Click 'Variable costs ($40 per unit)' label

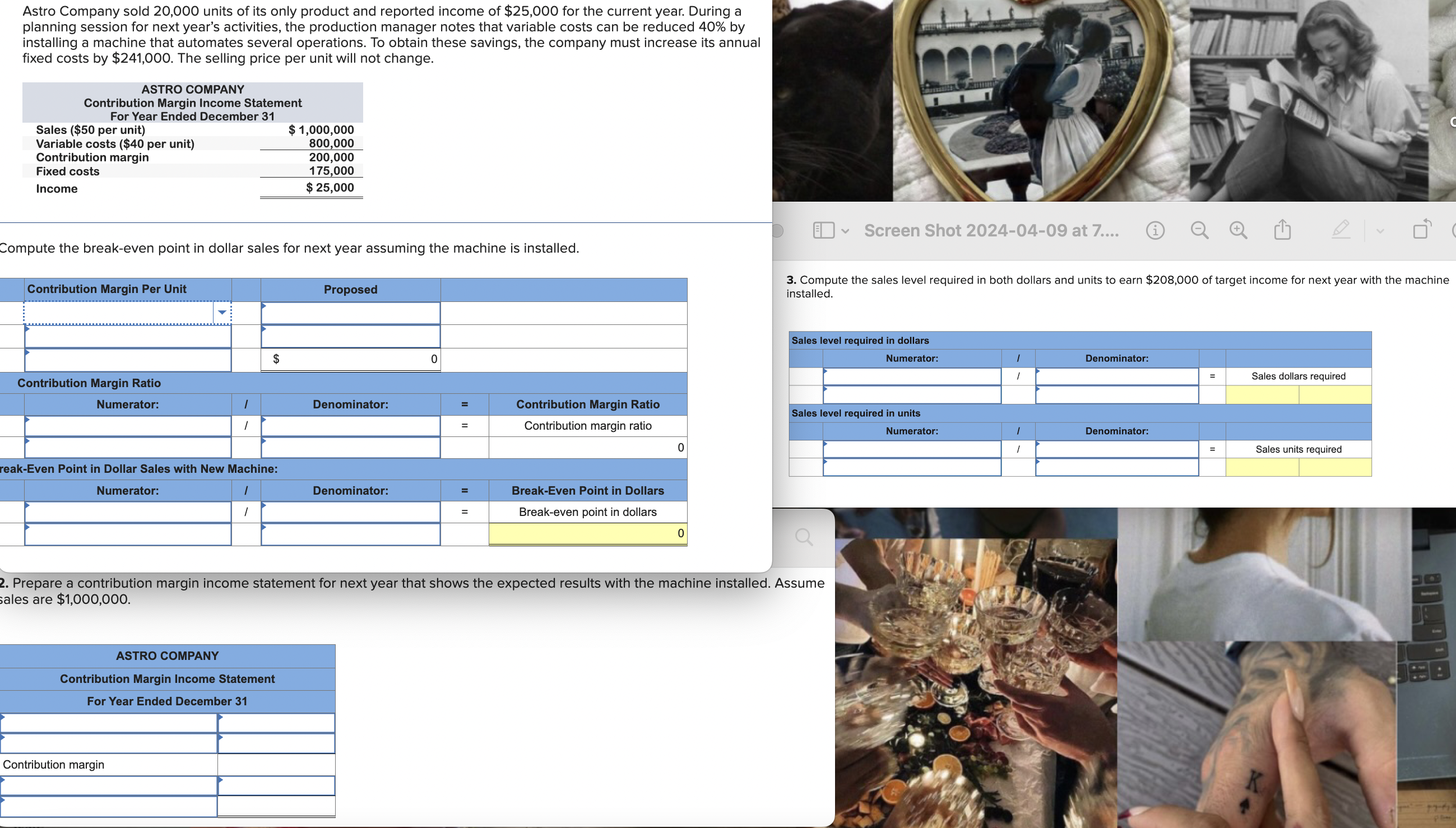click(x=115, y=144)
